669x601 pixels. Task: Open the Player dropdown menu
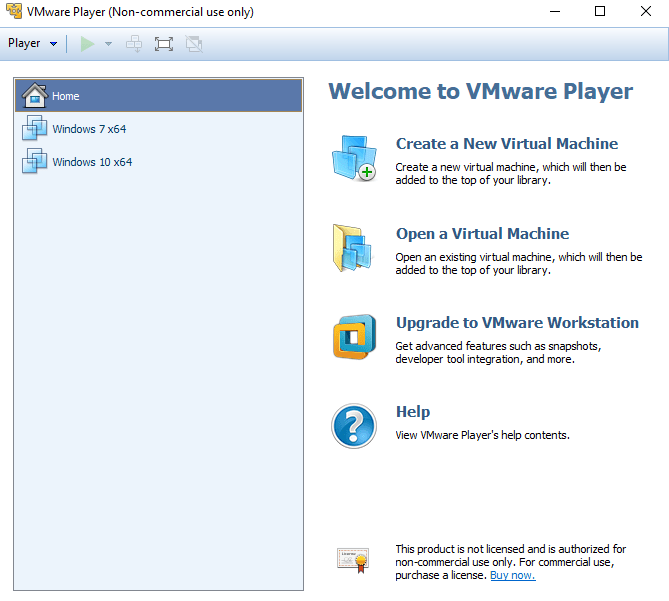click(x=32, y=44)
